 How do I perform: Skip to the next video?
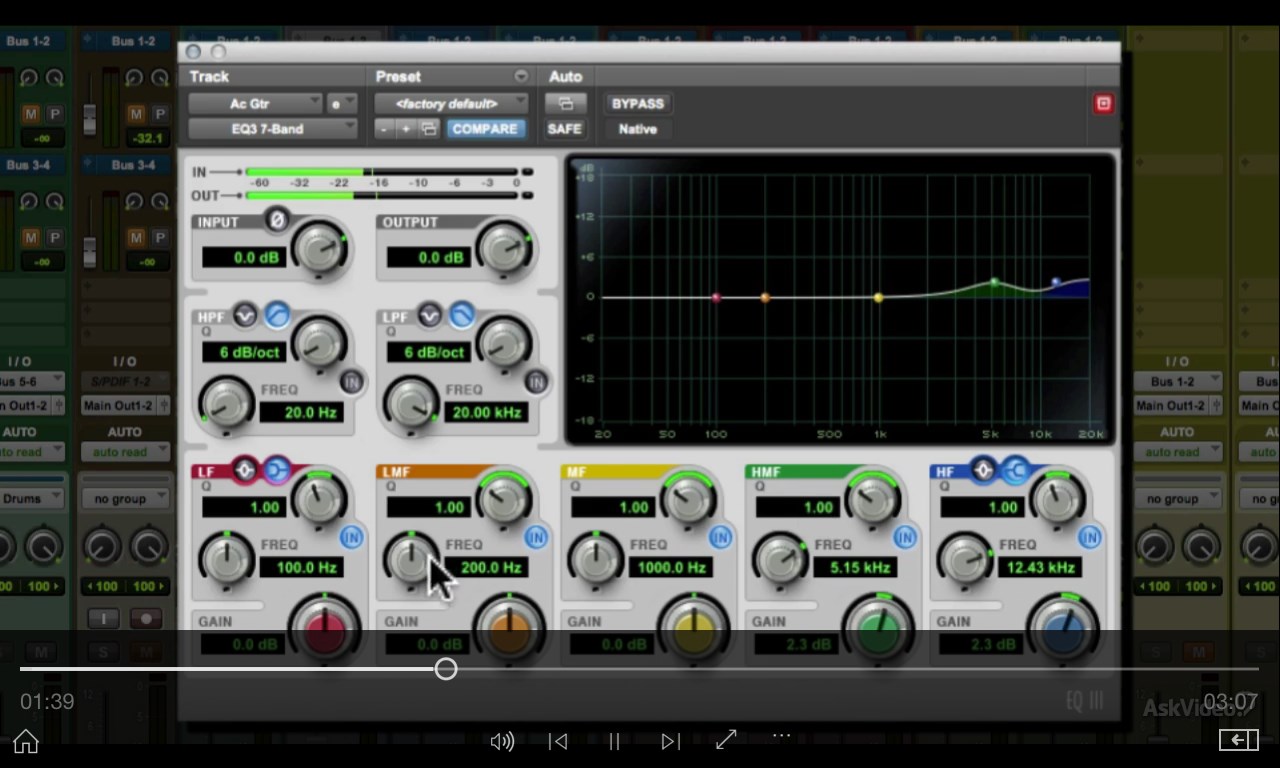(x=670, y=741)
